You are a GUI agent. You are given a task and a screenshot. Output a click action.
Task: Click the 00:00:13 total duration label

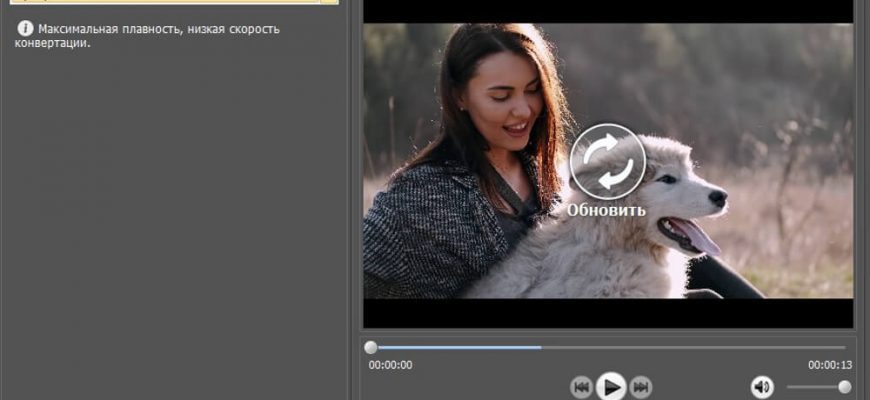tap(830, 365)
